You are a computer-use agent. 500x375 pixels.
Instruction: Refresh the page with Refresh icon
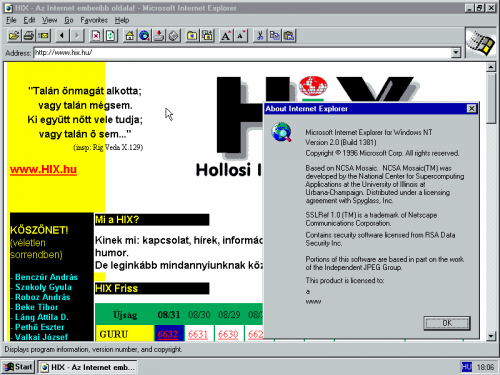(x=110, y=35)
